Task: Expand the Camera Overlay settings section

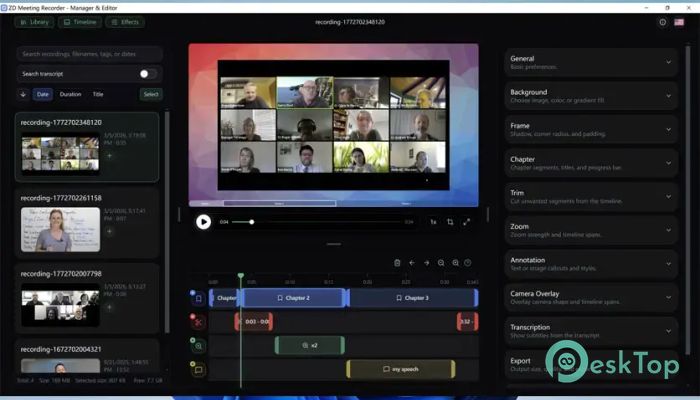Action: [x=591, y=297]
